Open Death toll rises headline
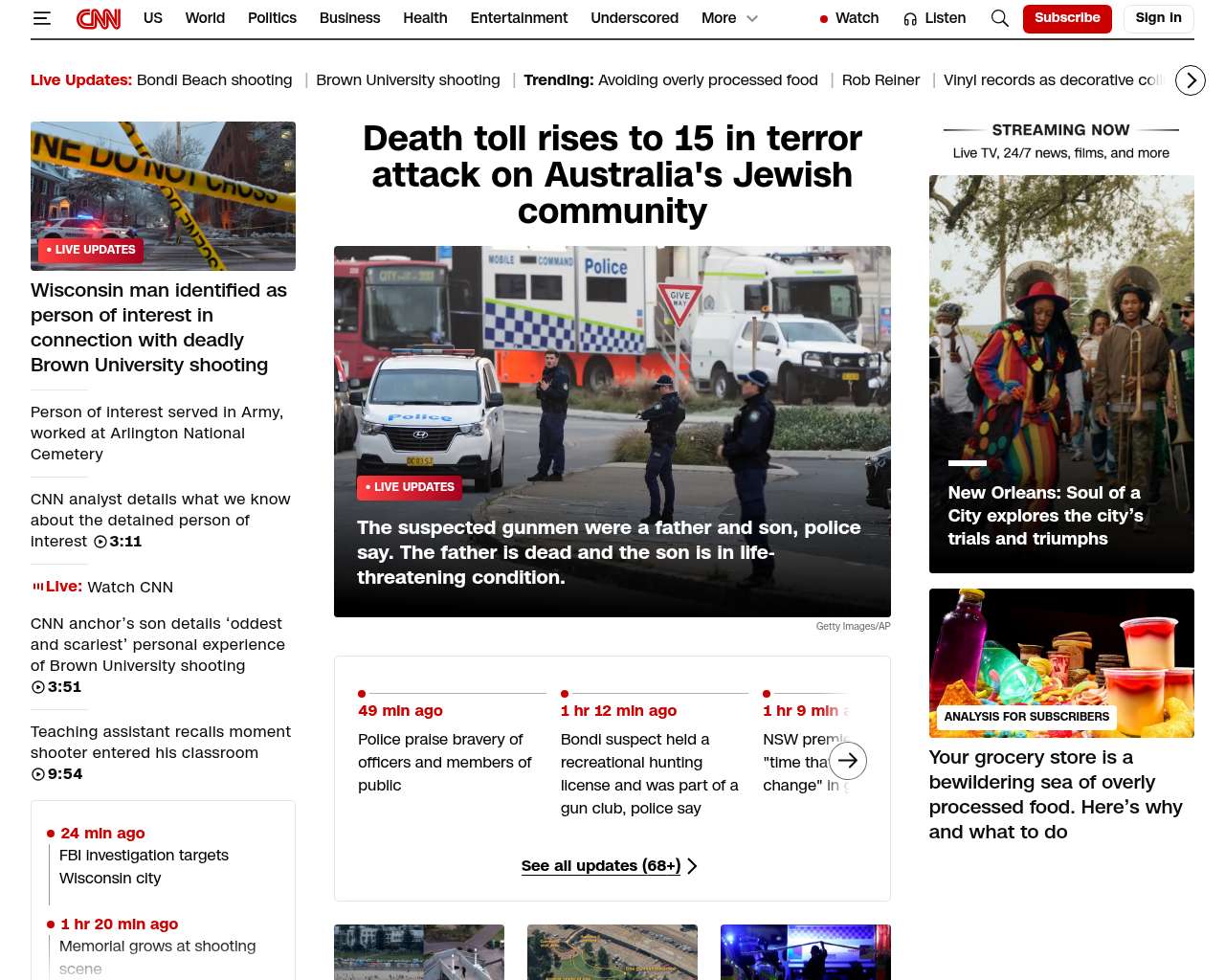This screenshot has height=980, width=1225. (612, 174)
